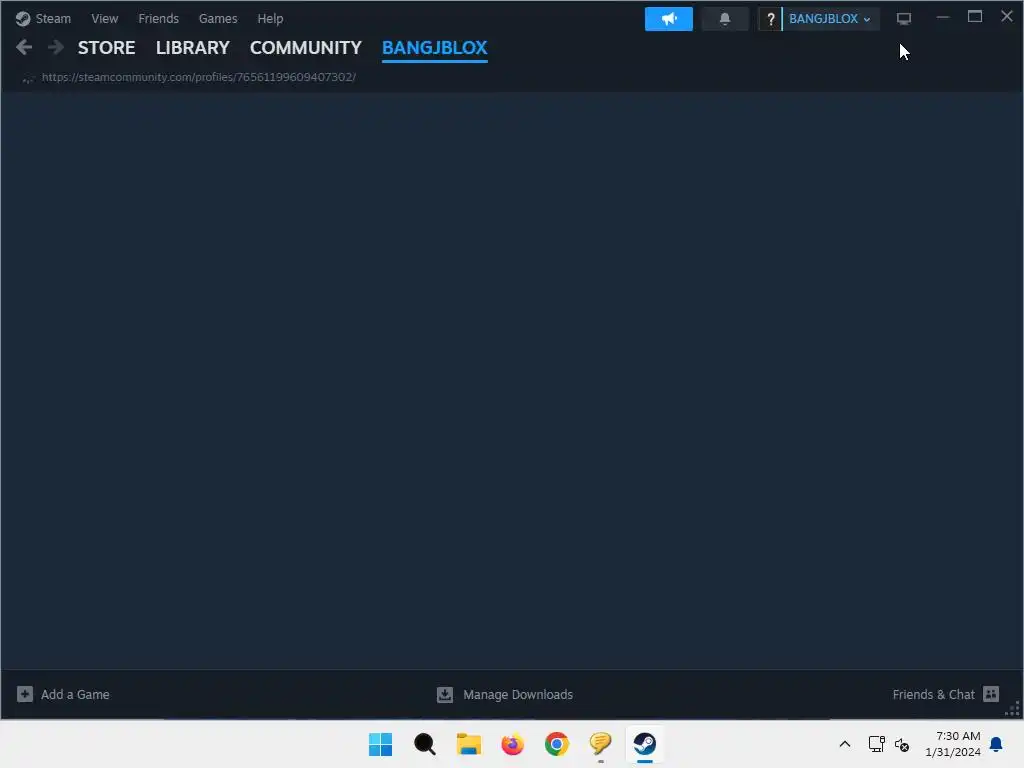Open the Friends menu
Viewport: 1024px width, 768px height.
click(x=158, y=19)
